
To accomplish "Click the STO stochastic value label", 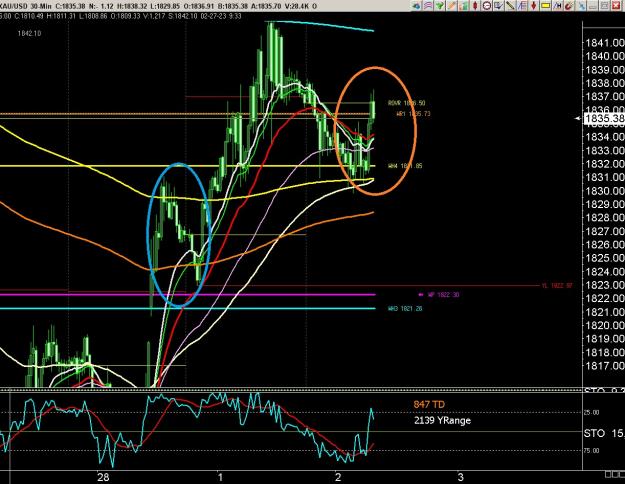I will coord(604,433).
